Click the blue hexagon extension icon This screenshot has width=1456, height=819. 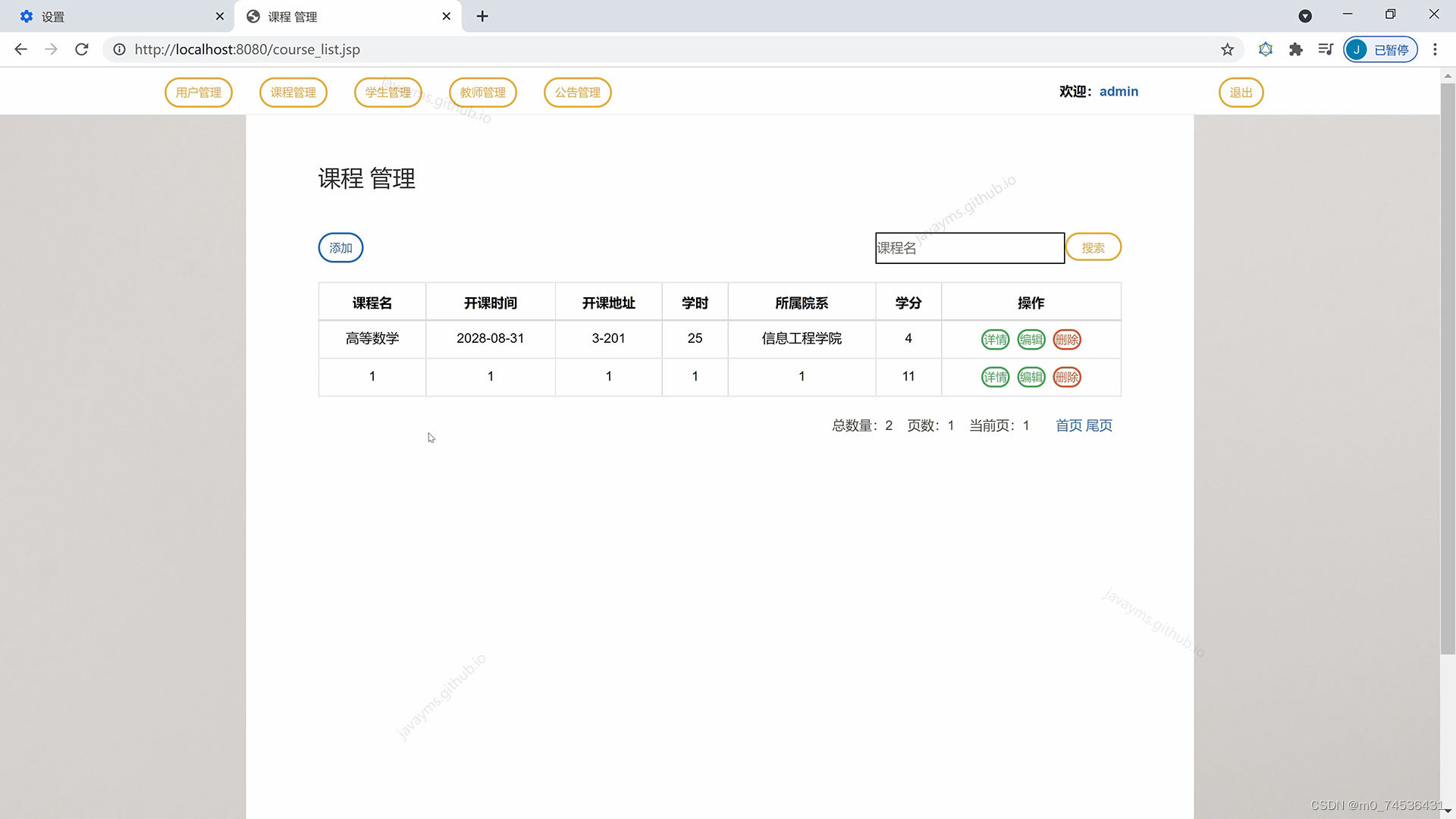1265,49
